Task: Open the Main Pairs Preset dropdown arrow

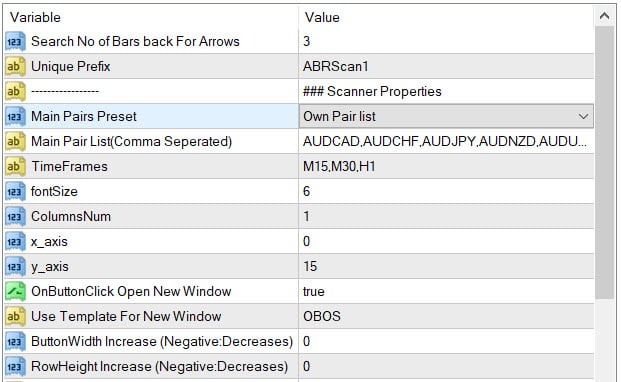Action: (x=583, y=116)
